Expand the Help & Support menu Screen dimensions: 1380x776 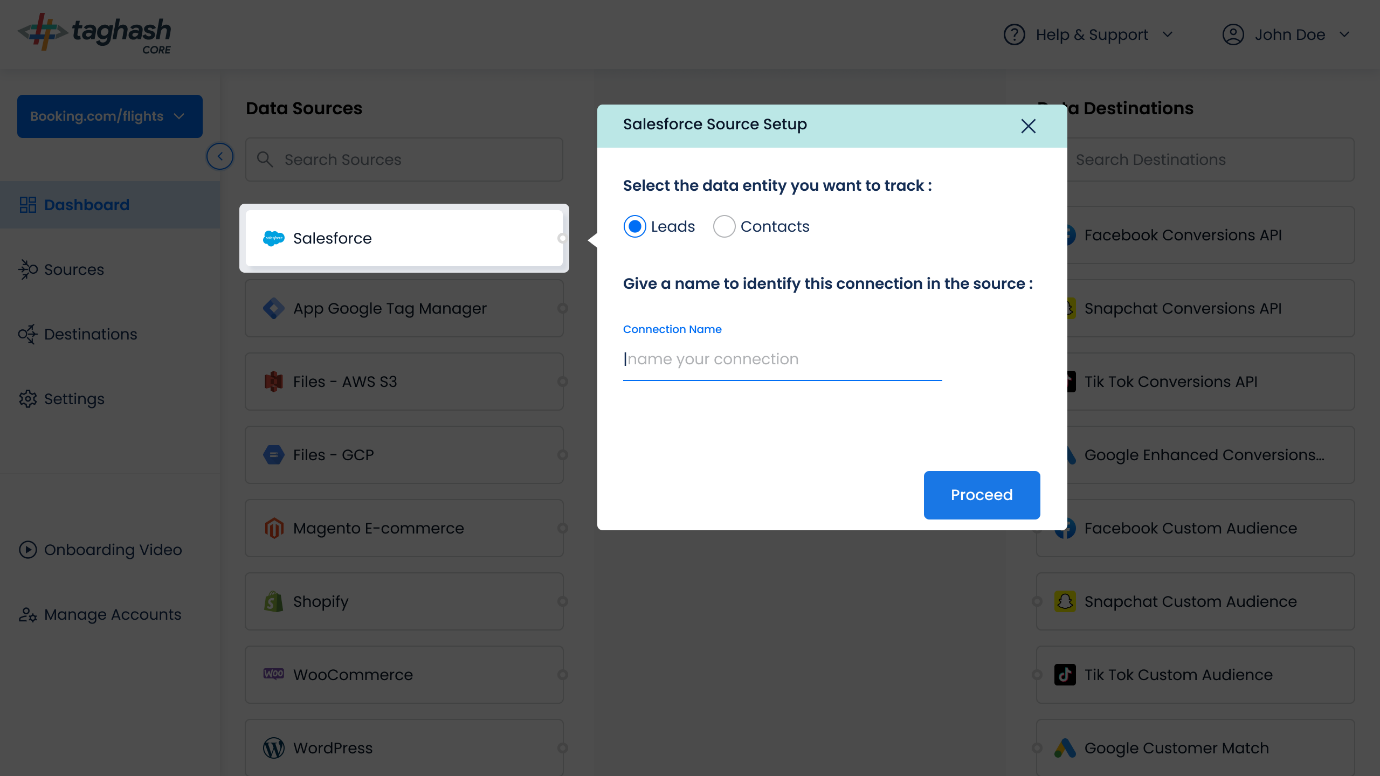coord(1088,35)
